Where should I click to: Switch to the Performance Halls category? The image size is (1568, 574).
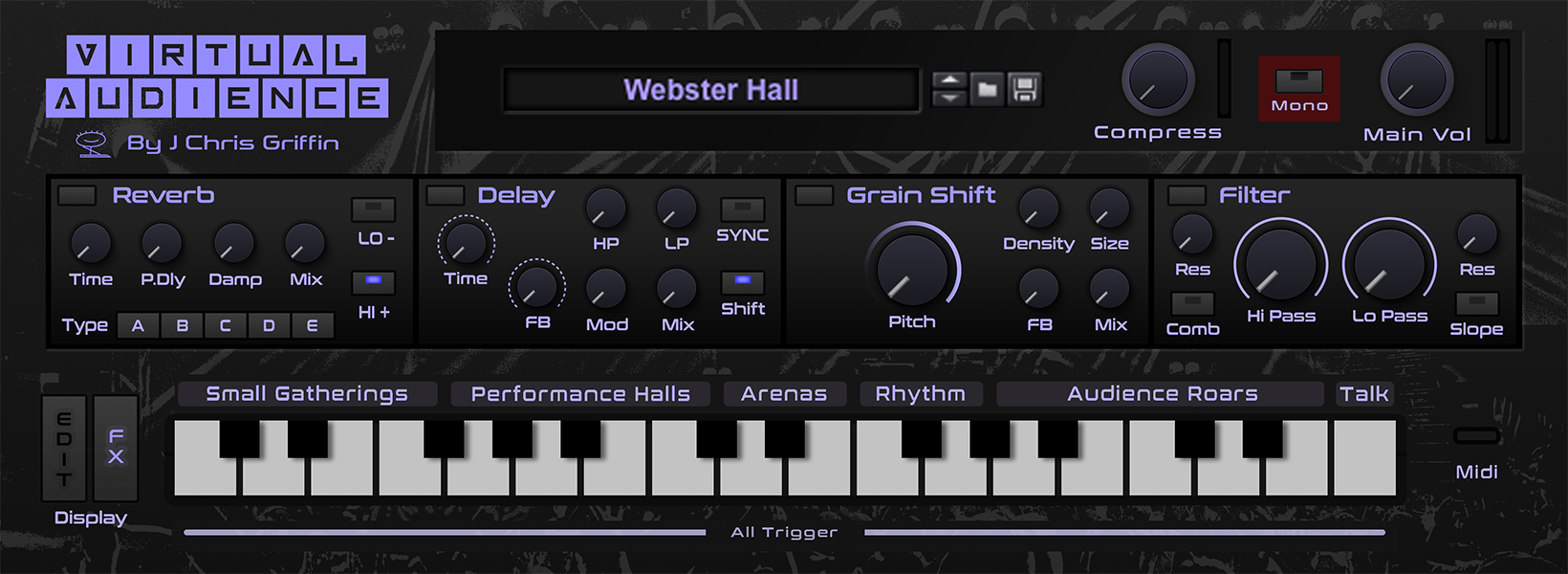580,394
